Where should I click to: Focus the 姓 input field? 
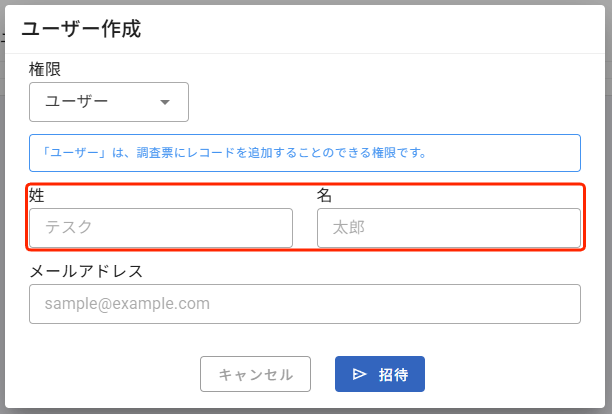161,228
